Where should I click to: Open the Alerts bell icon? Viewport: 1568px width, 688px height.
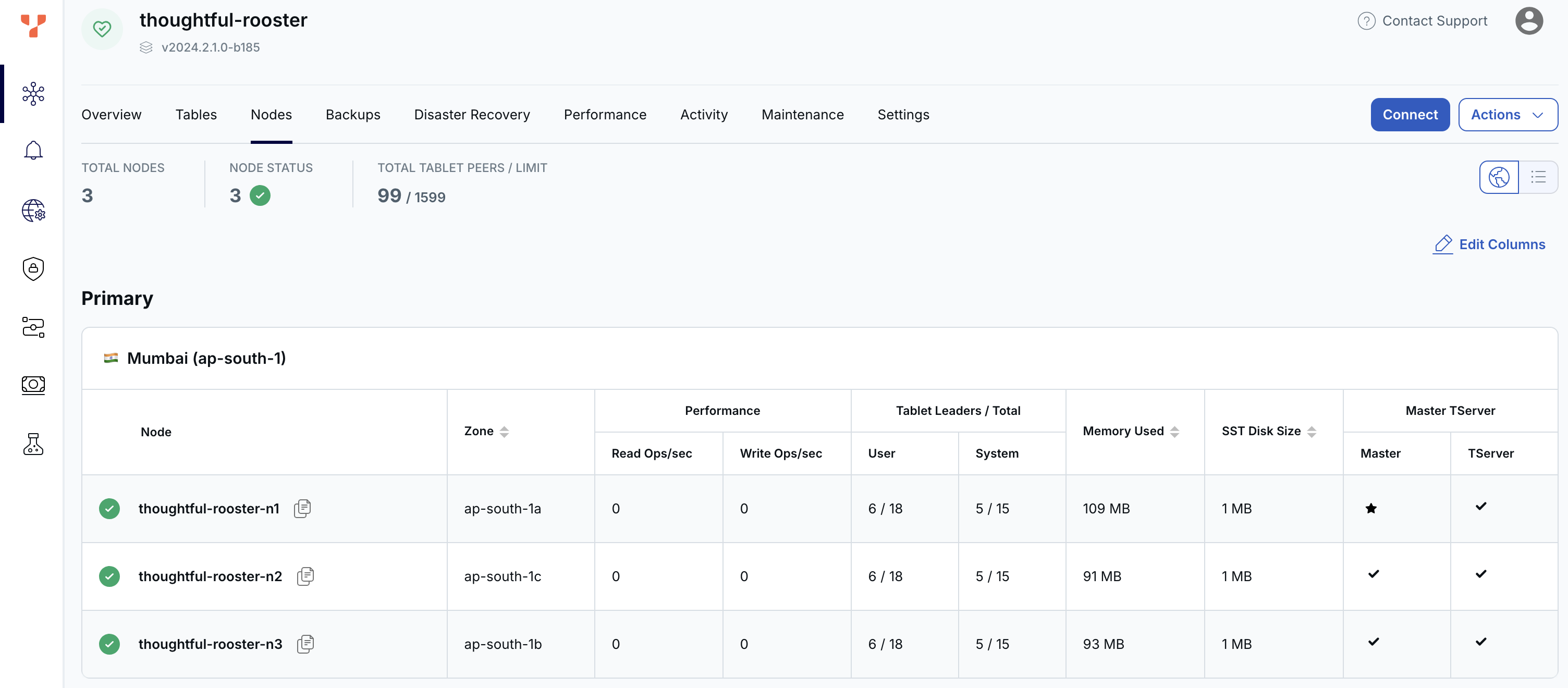(33, 150)
